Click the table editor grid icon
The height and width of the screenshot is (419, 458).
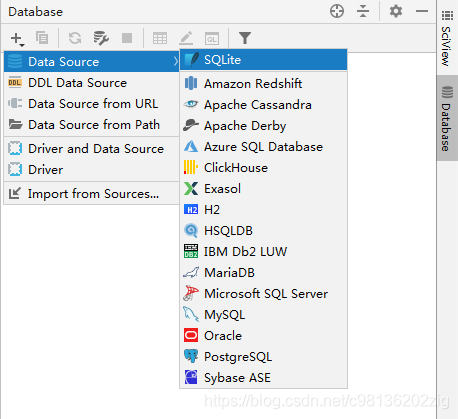click(x=160, y=38)
